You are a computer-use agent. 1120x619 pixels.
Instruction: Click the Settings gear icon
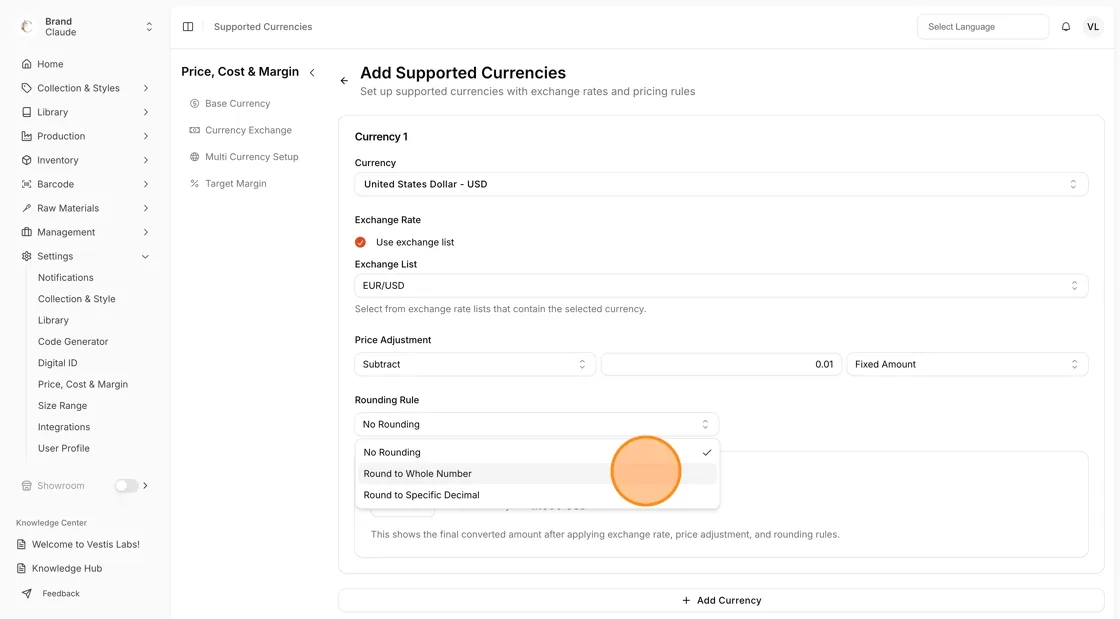coord(26,256)
